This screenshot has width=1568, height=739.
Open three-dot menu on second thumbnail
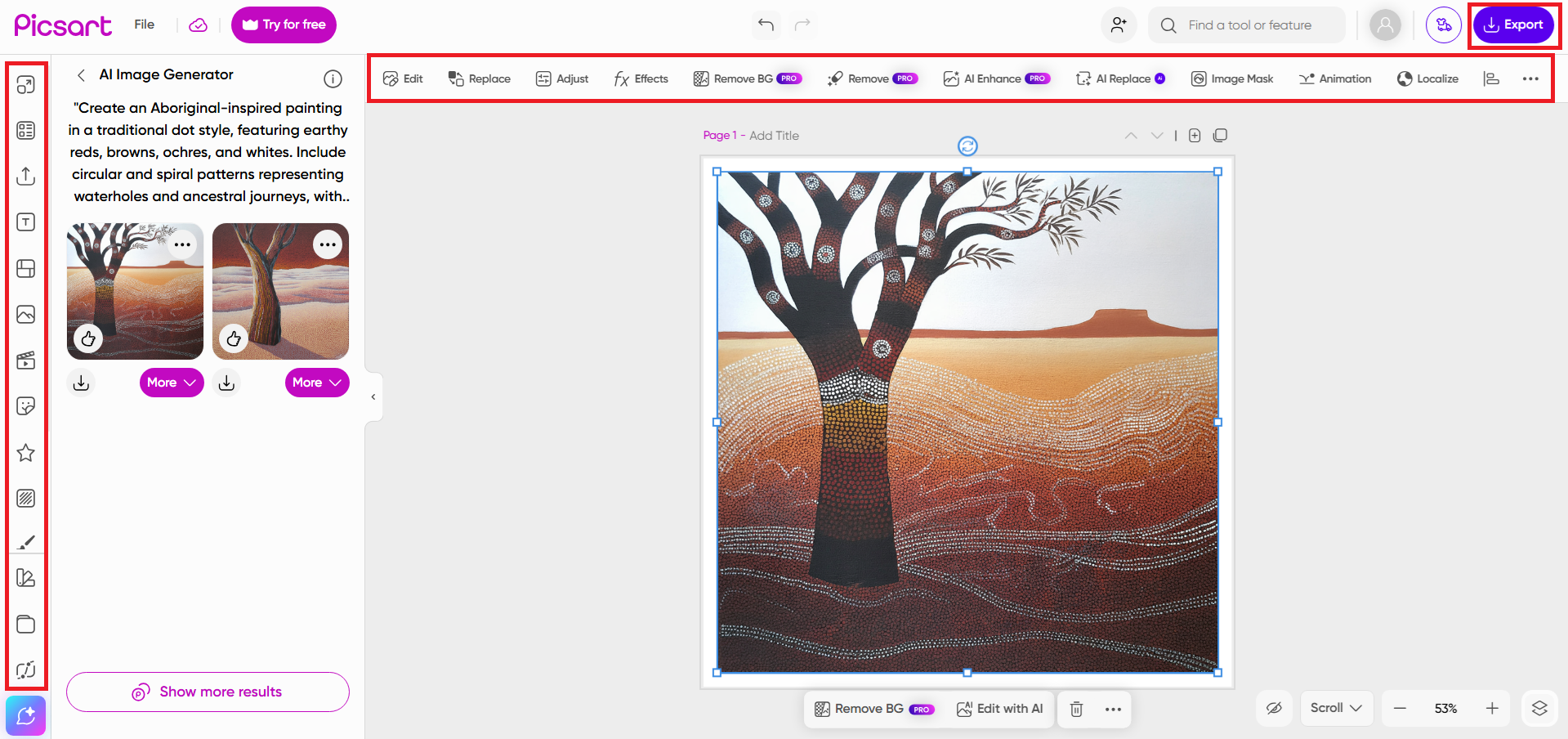click(328, 244)
